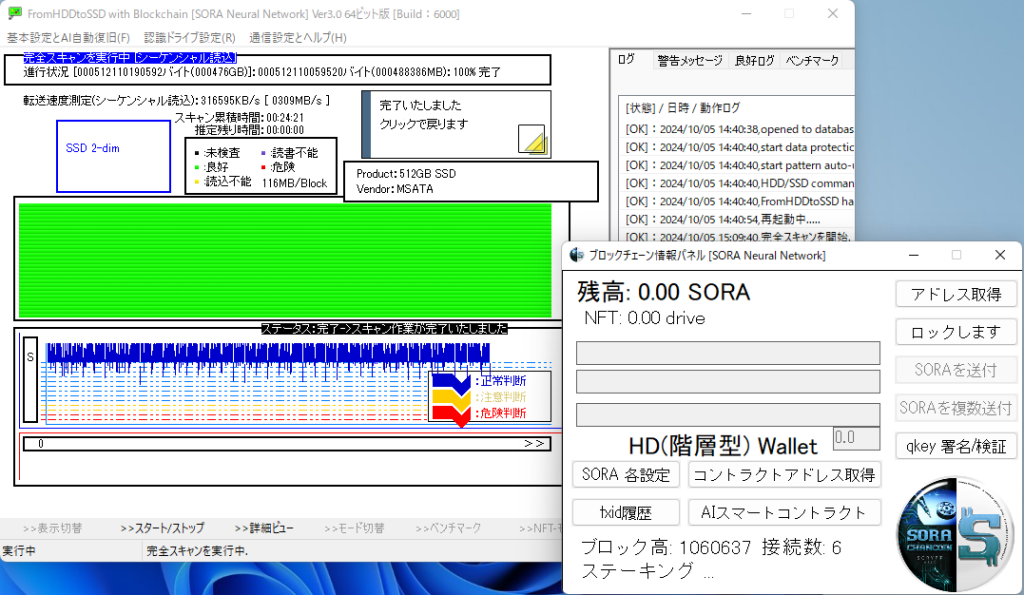Click the SORAを複数送付 button
The image size is (1024, 595).
click(x=956, y=408)
